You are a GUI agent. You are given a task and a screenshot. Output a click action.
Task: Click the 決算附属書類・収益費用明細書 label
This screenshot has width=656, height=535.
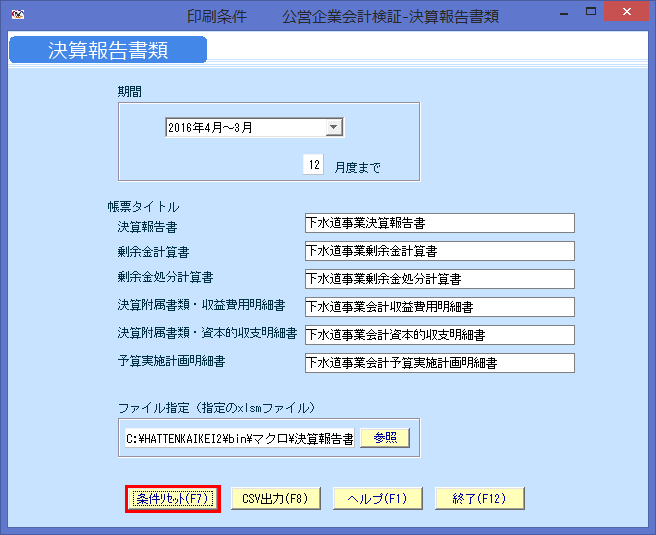(x=201, y=305)
